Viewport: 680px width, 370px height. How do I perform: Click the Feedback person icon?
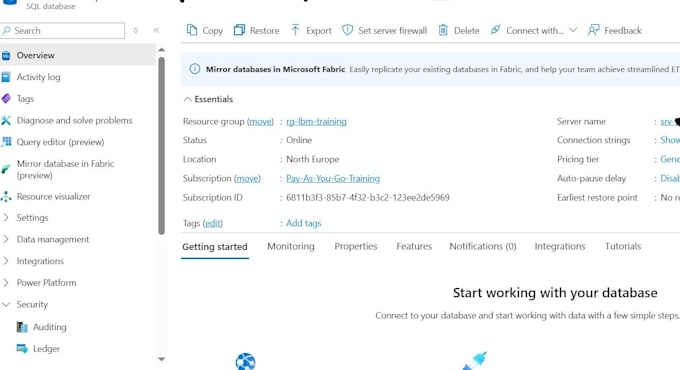pos(594,30)
